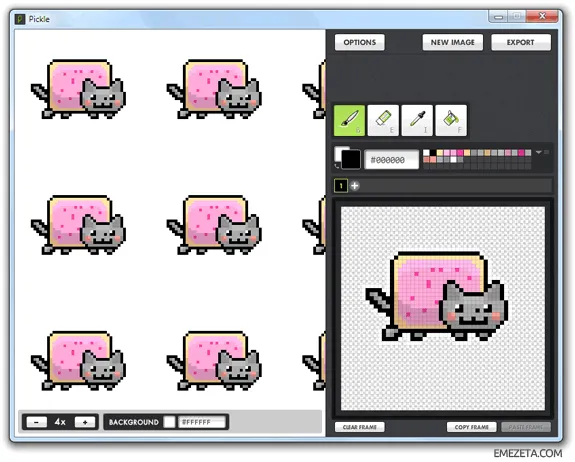Zoom out the tiled preview with minus

point(36,422)
